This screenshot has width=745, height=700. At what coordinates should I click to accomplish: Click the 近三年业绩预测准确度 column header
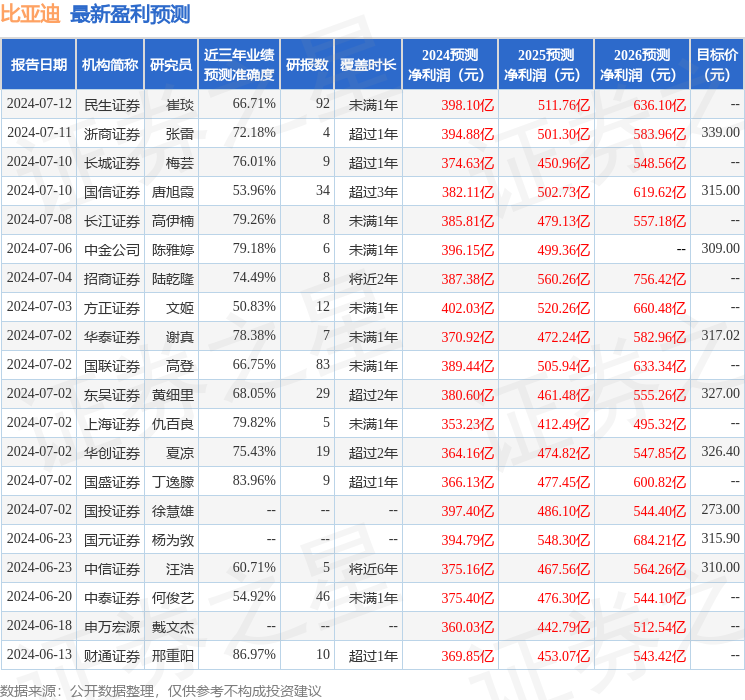[239, 64]
